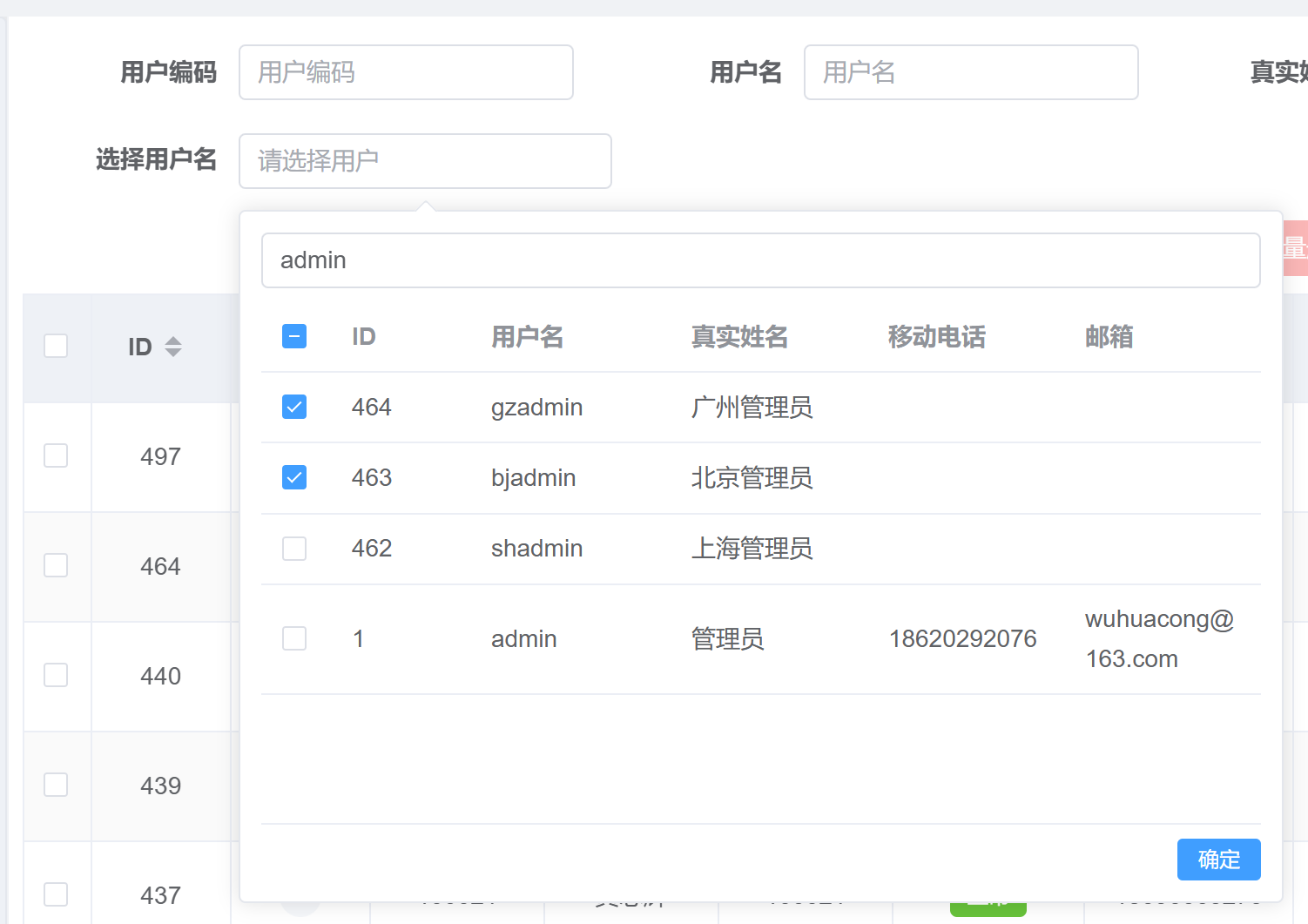Viewport: 1308px width, 924px height.
Task: Check the shadmin user checkbox
Action: tap(294, 548)
